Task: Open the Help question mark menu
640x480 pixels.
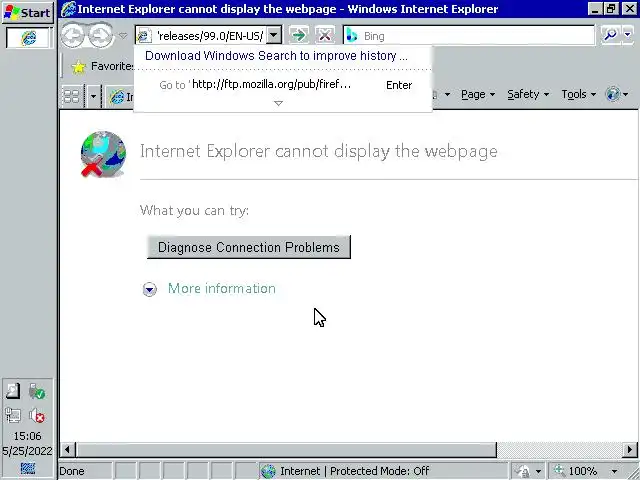Action: (617, 94)
